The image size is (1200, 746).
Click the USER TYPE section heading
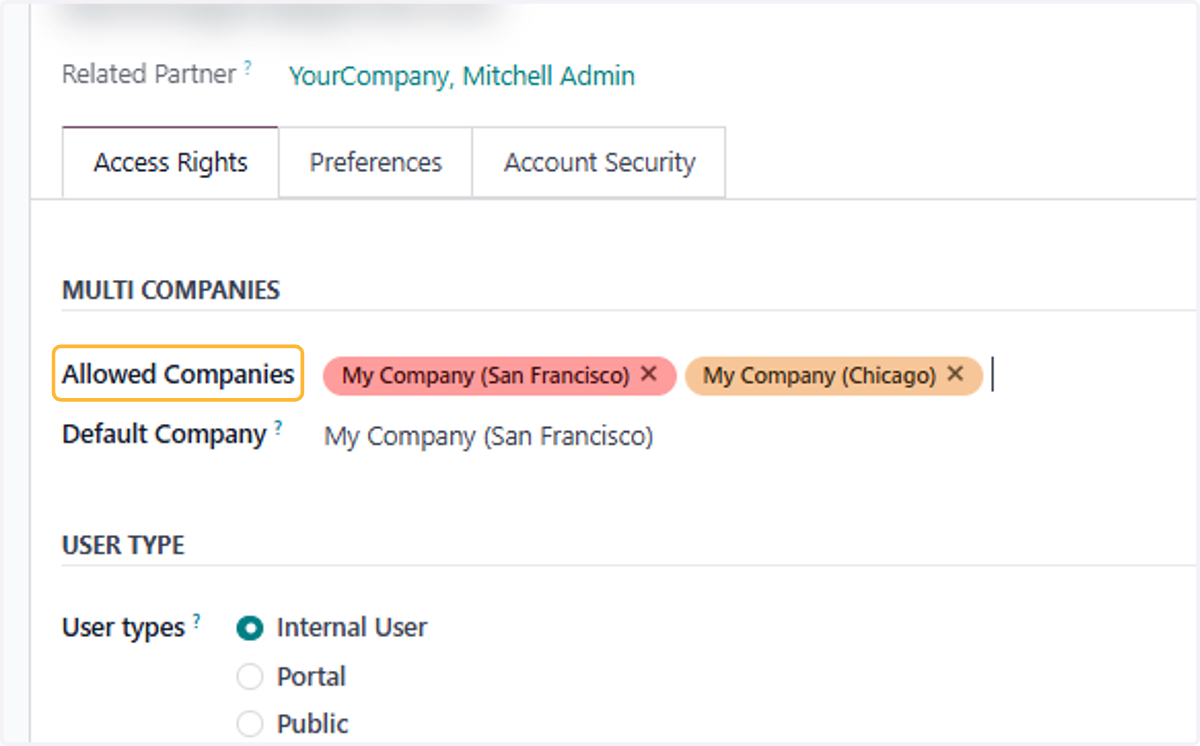coord(123,546)
